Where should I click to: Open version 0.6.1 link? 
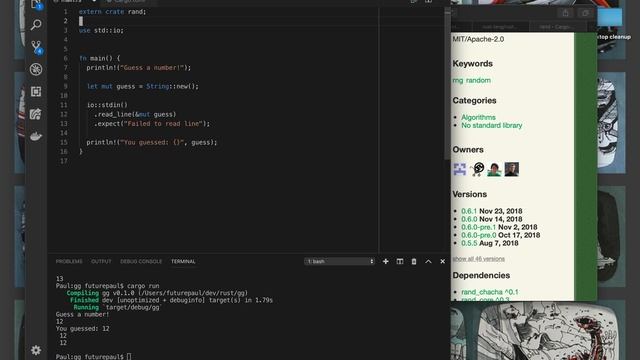(x=469, y=211)
